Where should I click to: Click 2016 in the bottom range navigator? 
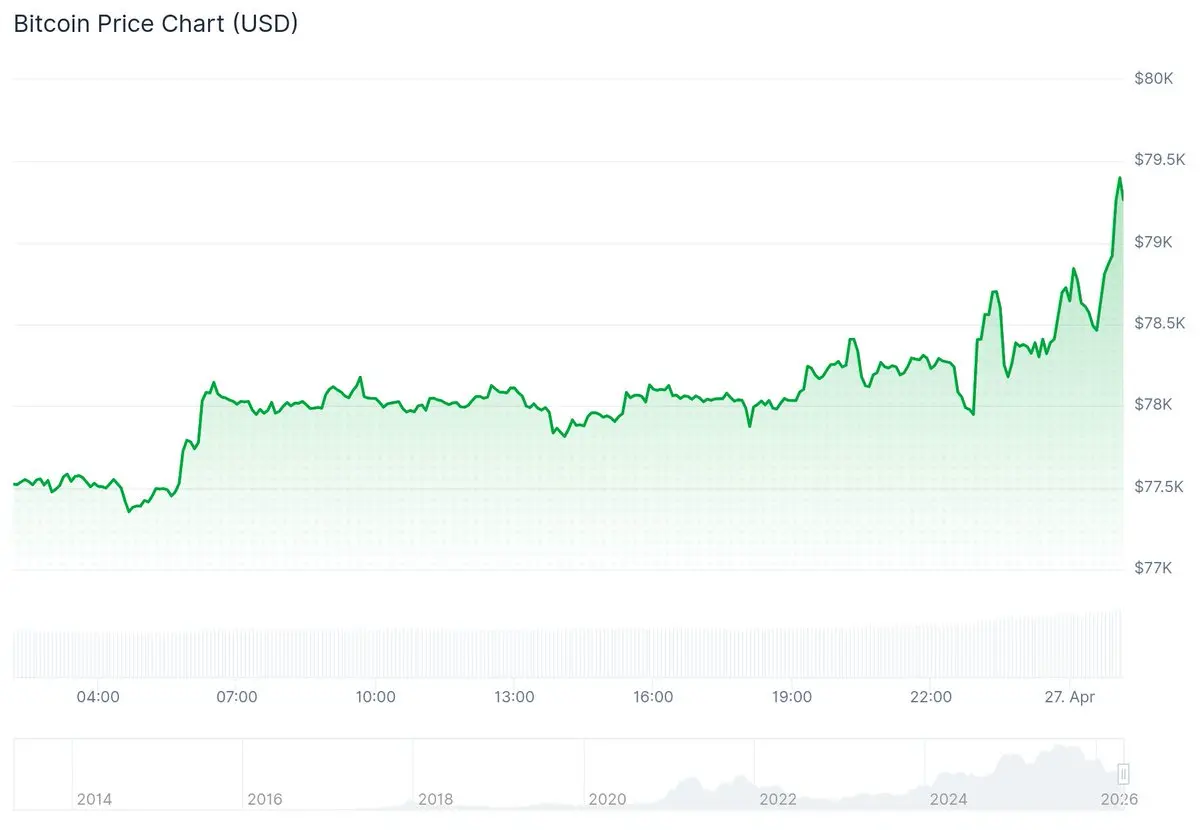pos(265,799)
